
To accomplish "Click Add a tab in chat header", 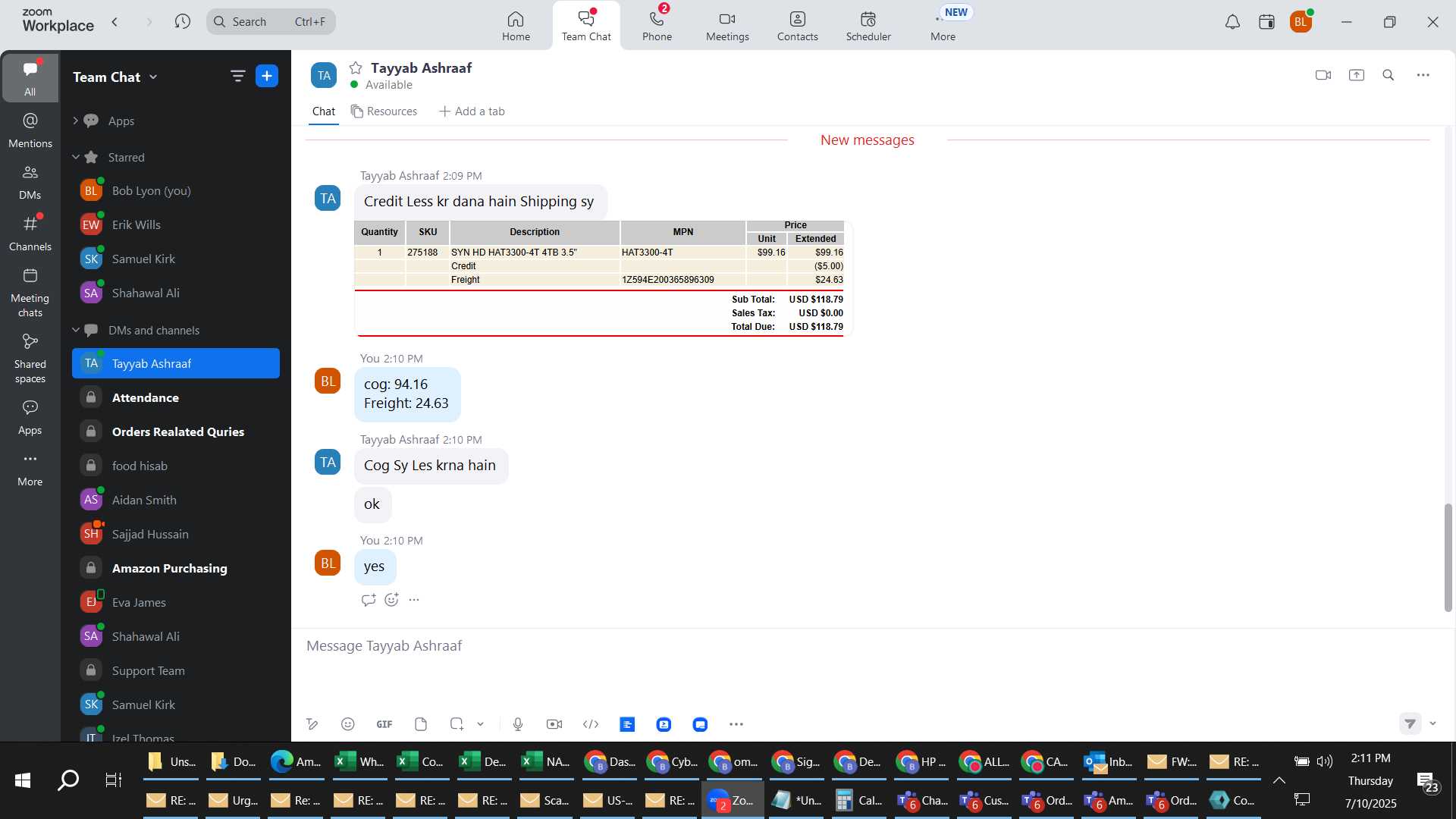I will pos(472,111).
